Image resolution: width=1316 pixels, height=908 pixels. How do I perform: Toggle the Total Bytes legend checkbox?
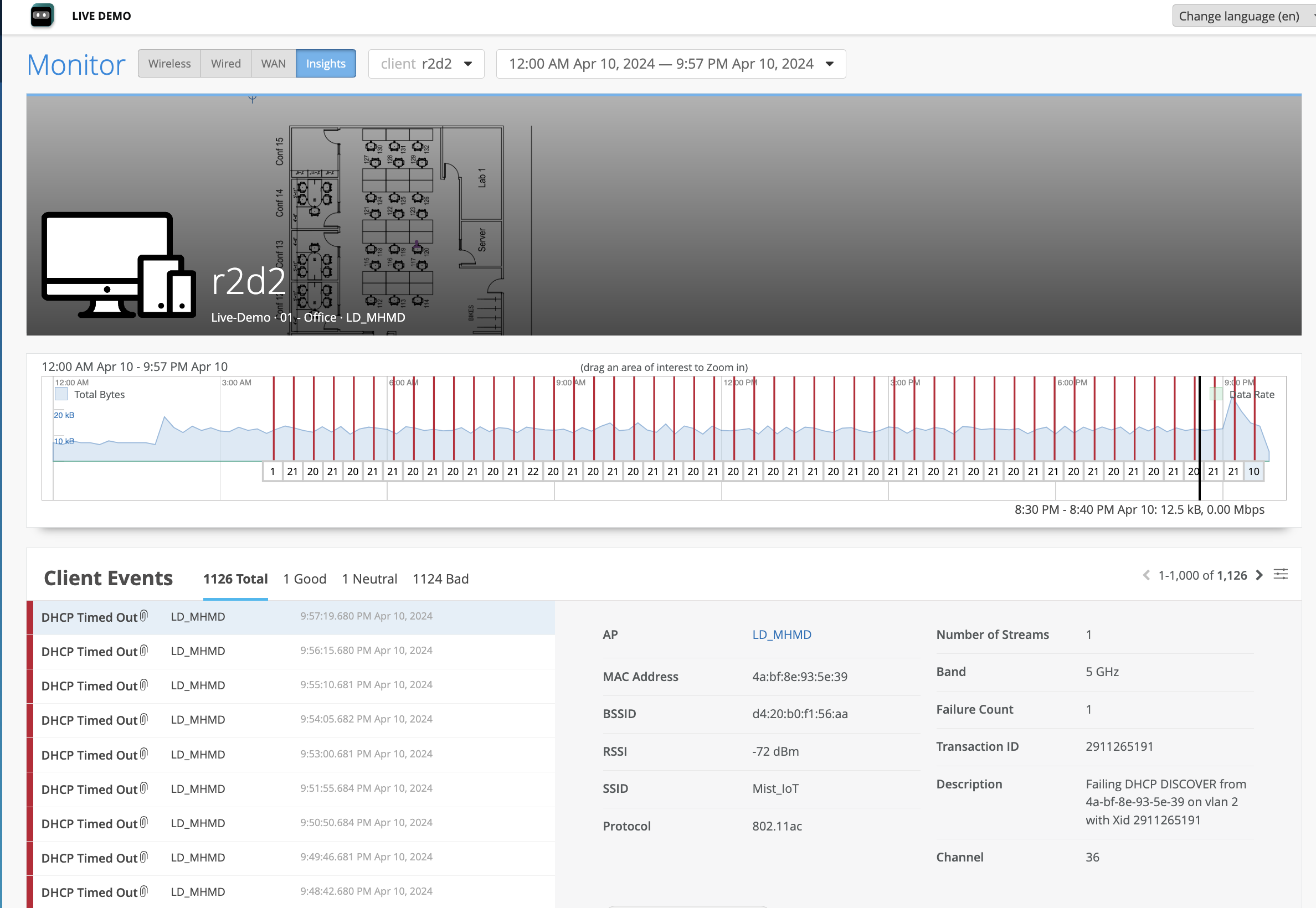(61, 394)
